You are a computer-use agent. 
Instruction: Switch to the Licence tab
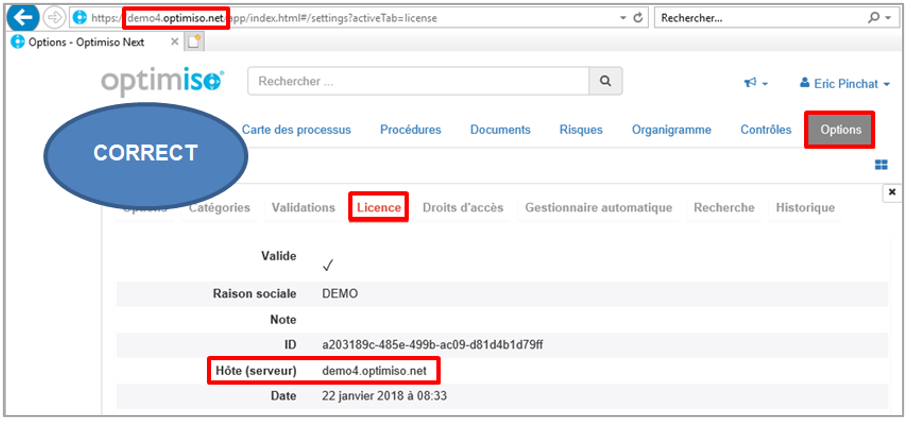[379, 207]
